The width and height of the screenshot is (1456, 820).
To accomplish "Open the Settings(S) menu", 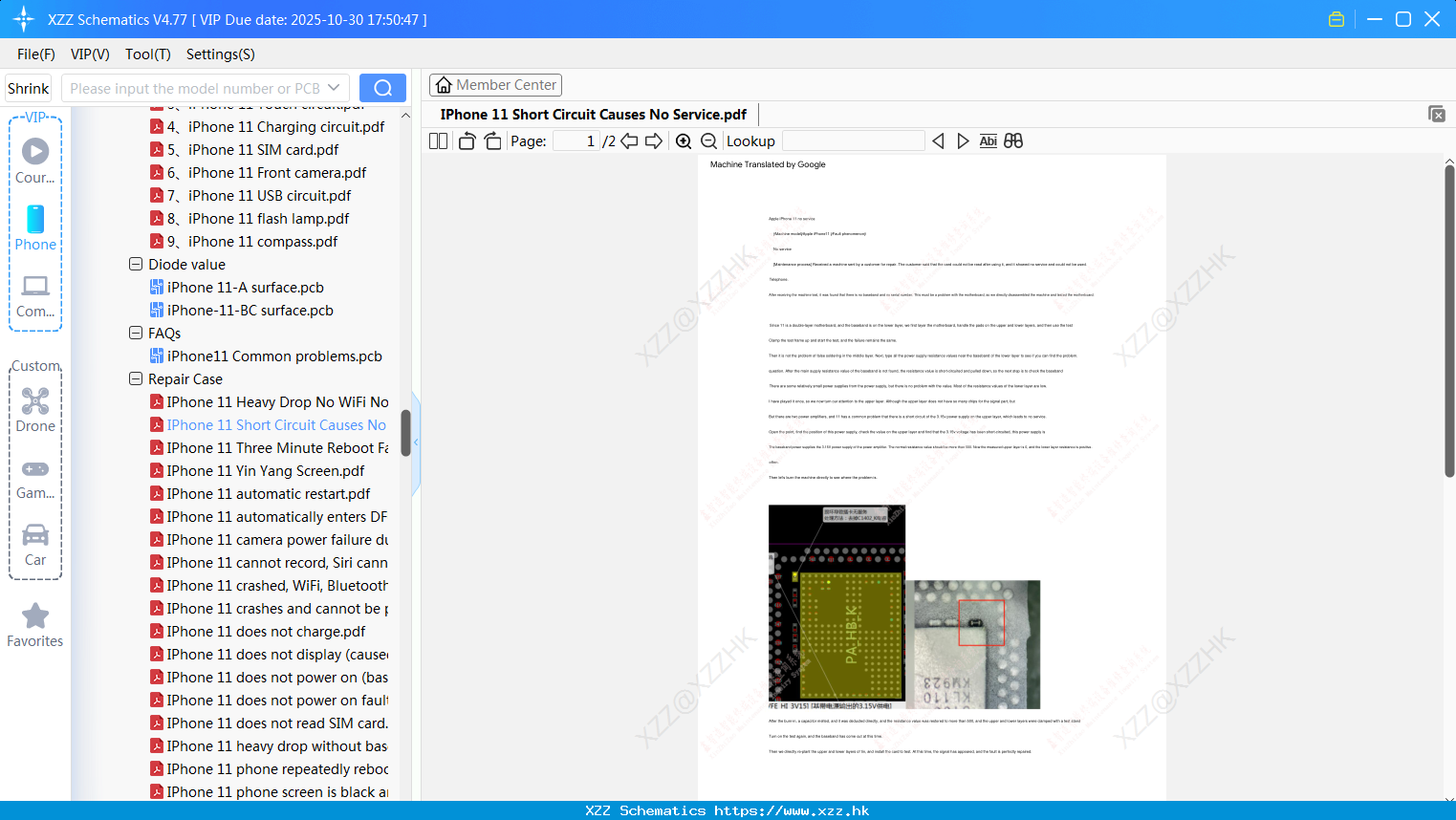I will pos(221,54).
